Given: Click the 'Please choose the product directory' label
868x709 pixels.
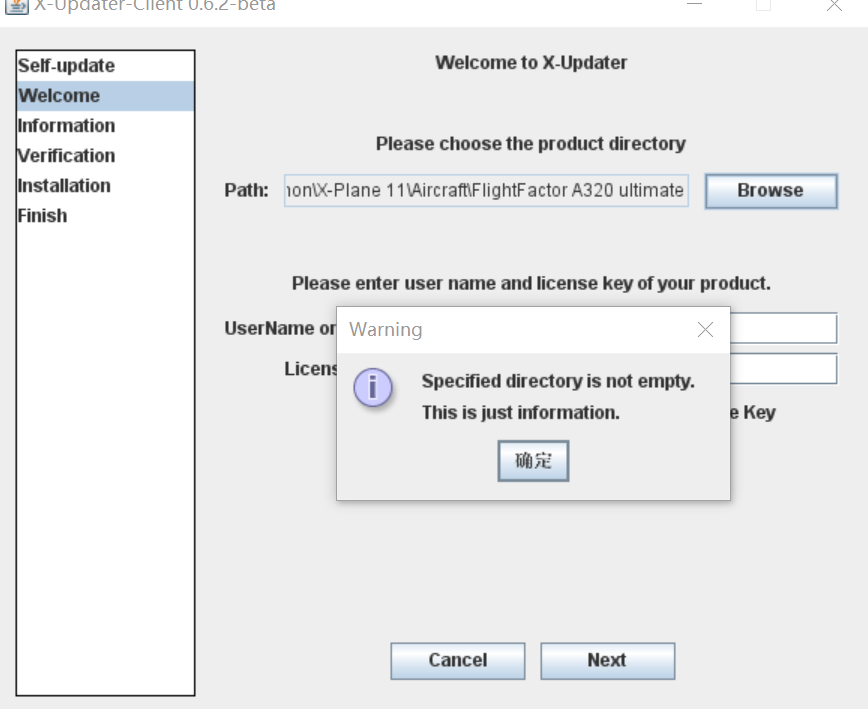Looking at the screenshot, I should (531, 144).
